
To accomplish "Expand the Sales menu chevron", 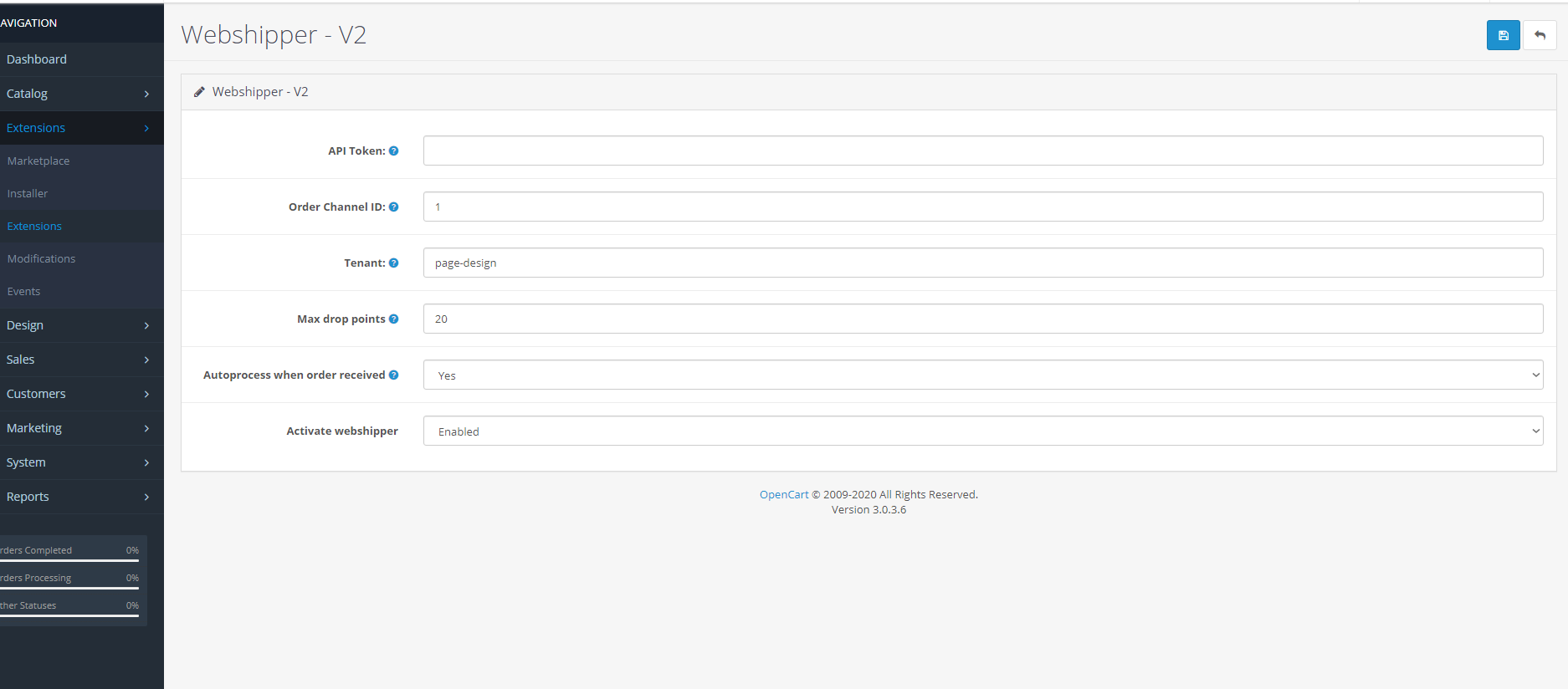I will pyautogui.click(x=146, y=360).
